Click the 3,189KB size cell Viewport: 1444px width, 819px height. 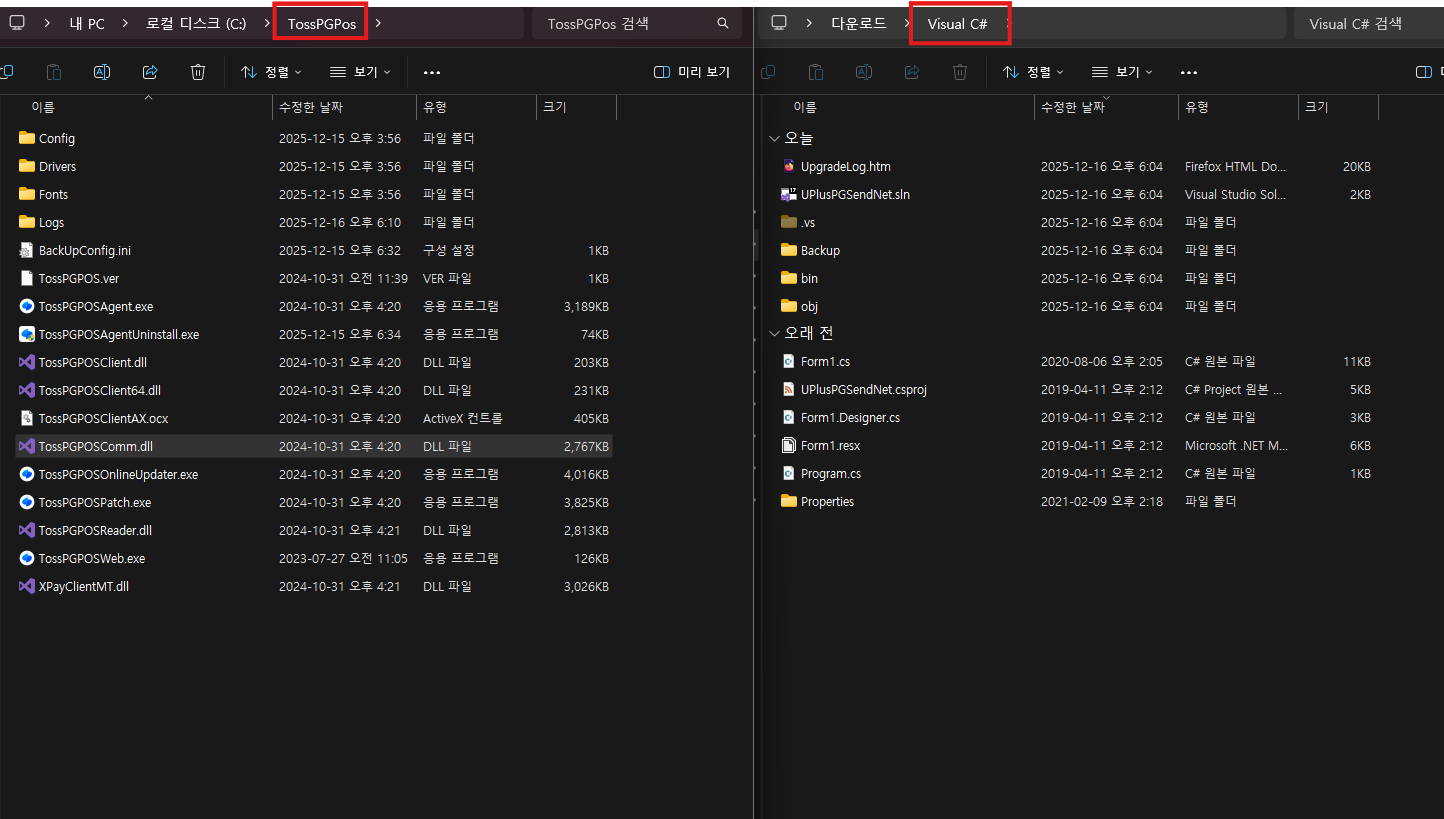coord(586,306)
